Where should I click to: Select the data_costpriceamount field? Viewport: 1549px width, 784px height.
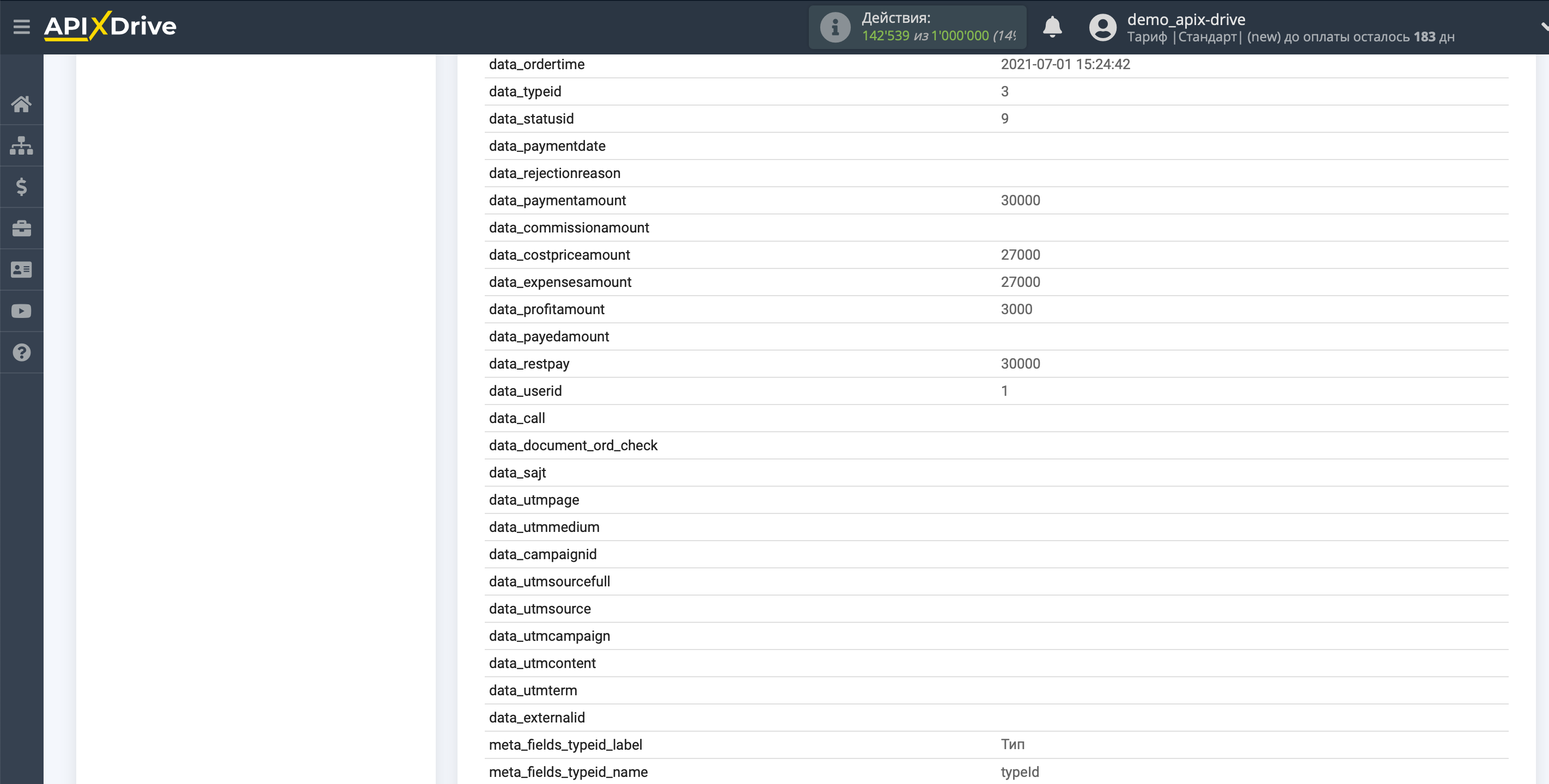click(x=559, y=255)
